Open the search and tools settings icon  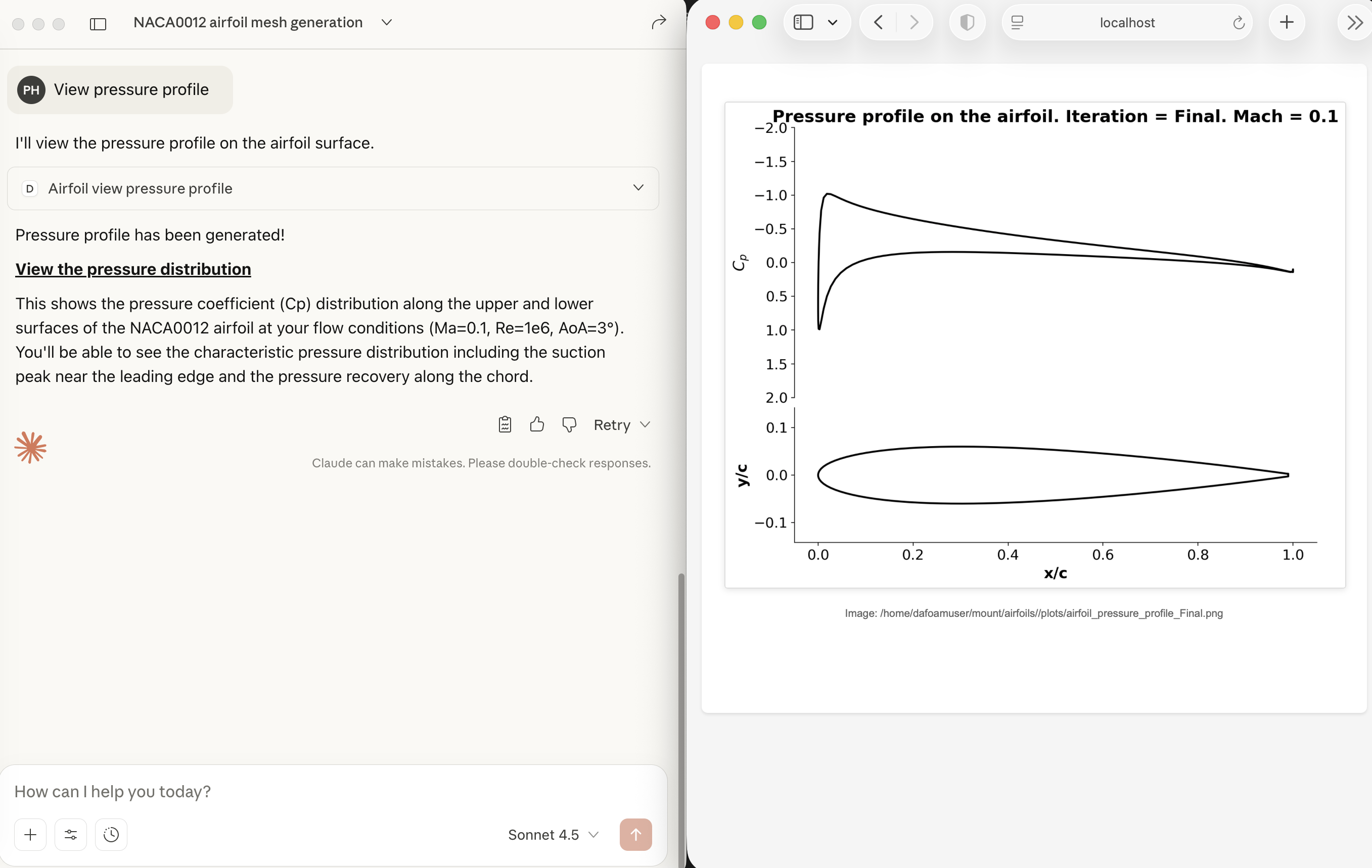71,834
